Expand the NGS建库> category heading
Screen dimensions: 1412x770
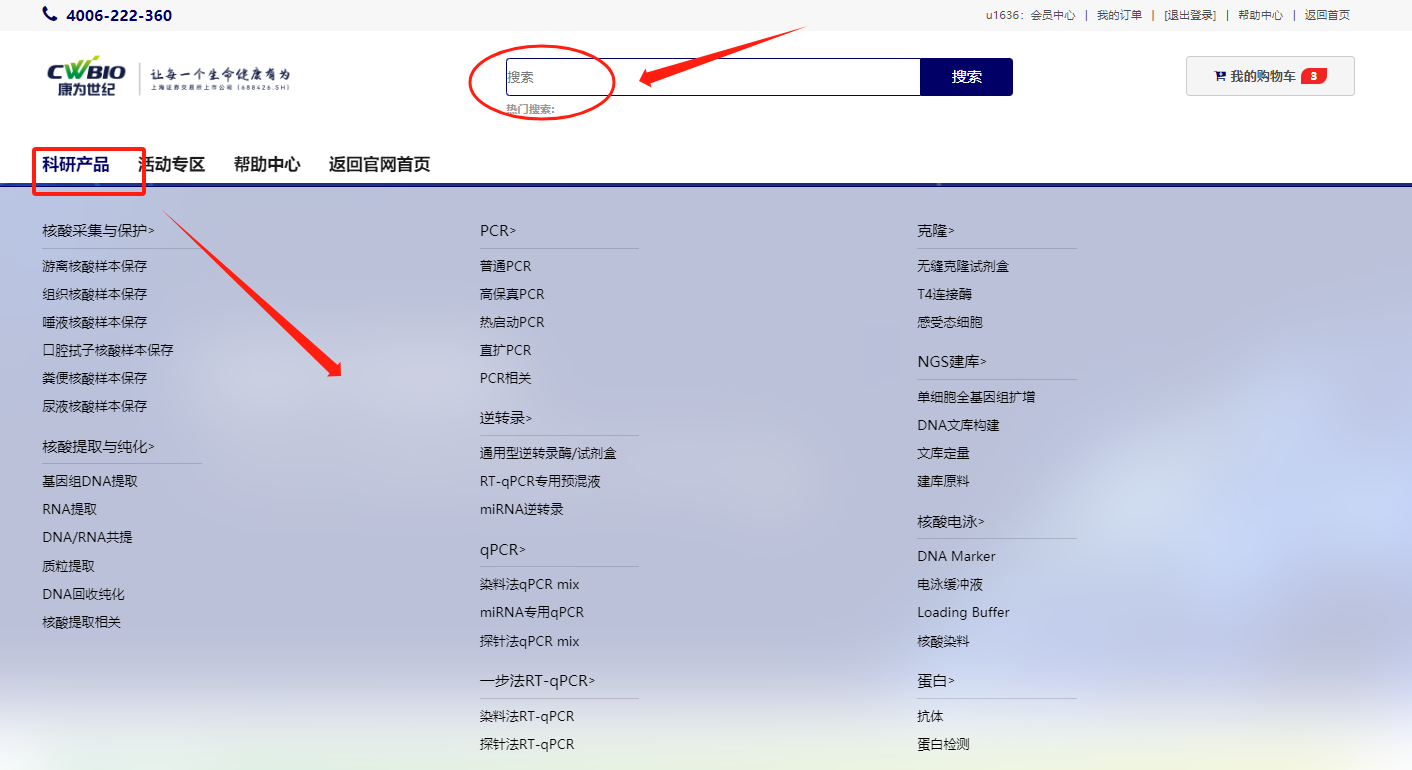(x=952, y=362)
